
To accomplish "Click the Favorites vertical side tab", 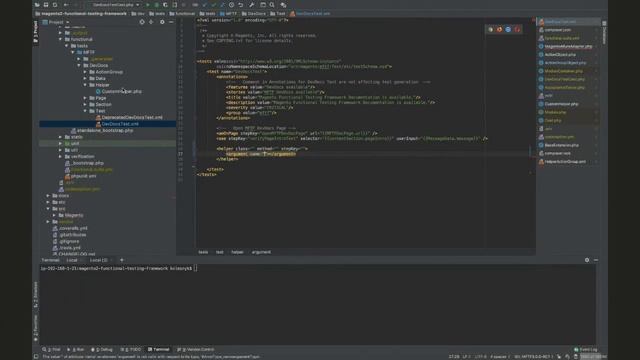I will tap(36, 328).
